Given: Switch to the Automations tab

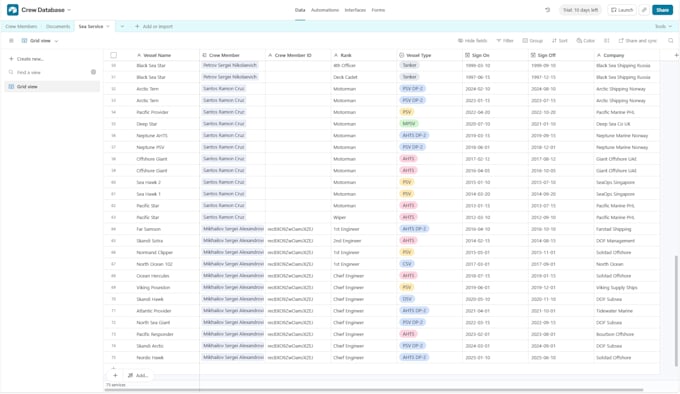Looking at the screenshot, I should (325, 10).
